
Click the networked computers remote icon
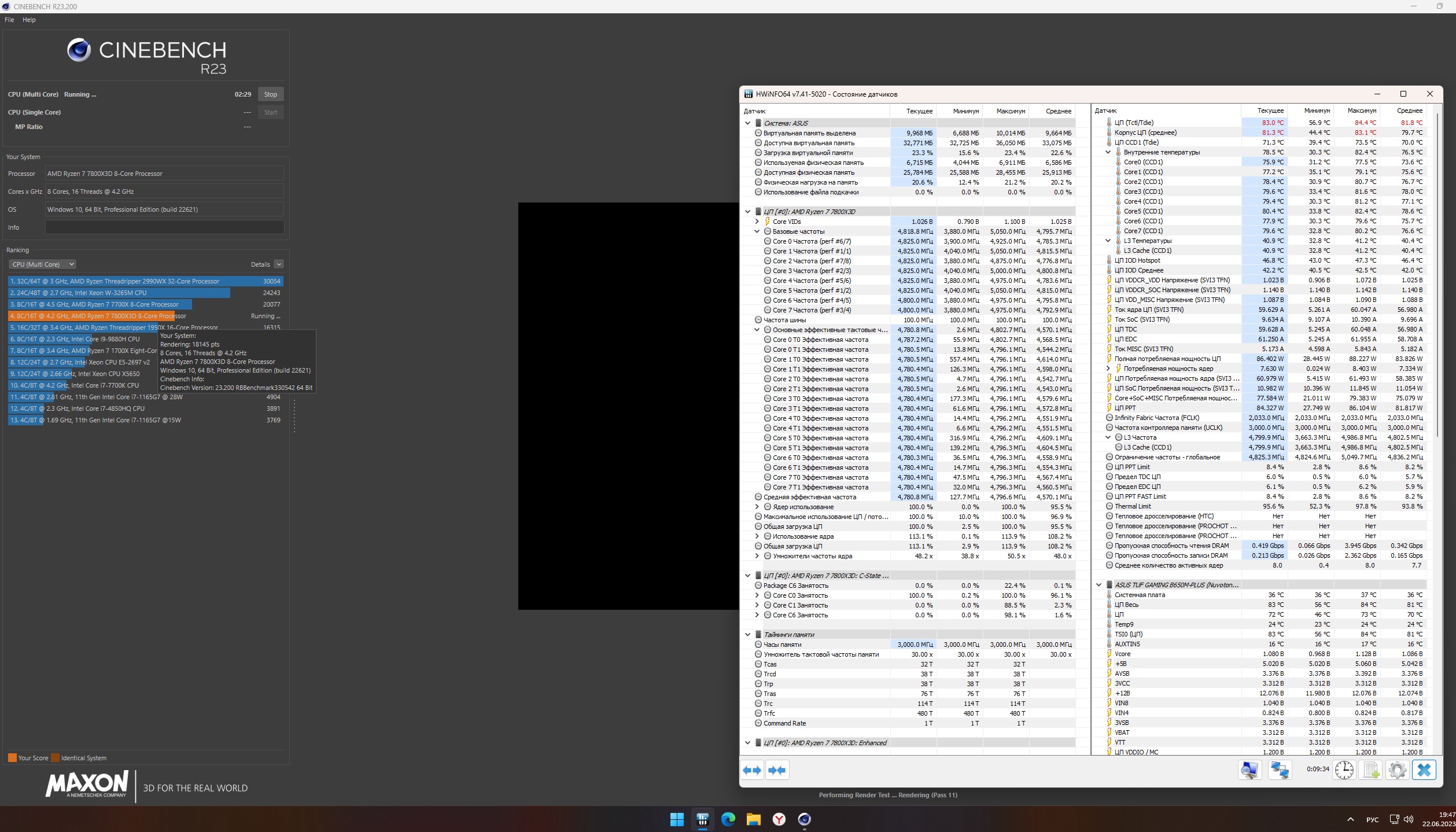(1280, 770)
